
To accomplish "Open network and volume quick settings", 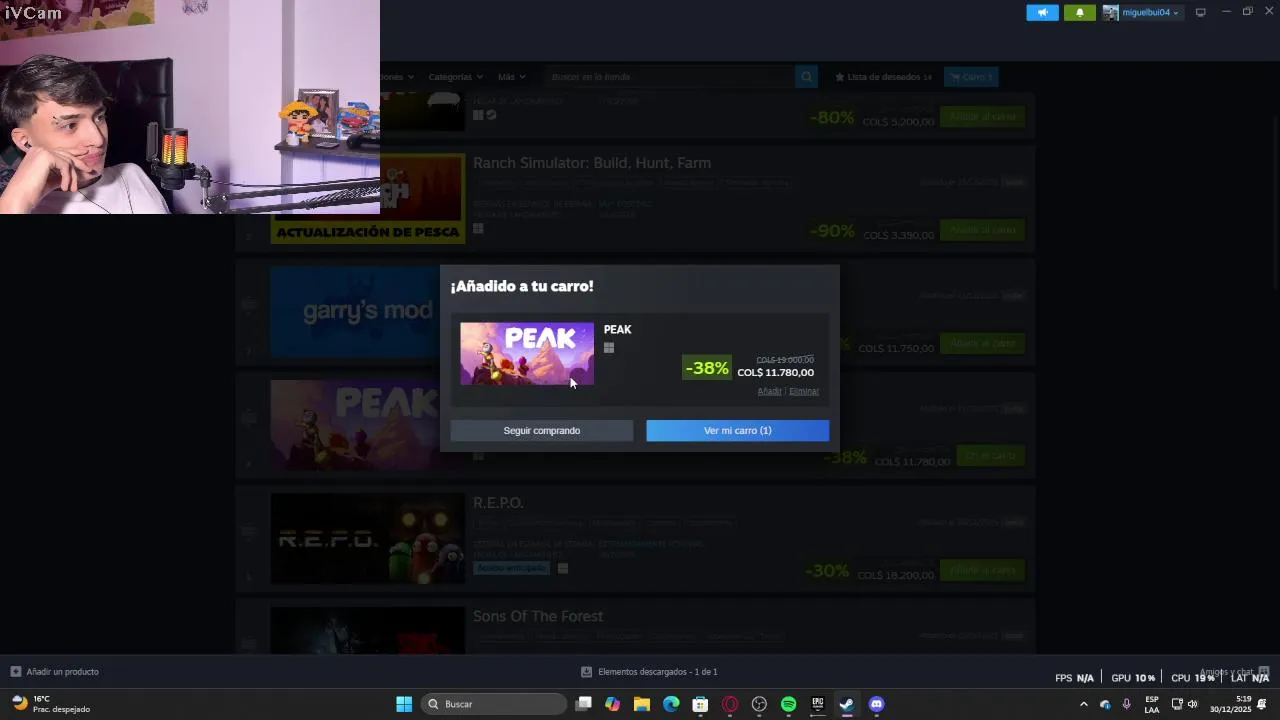I will click(1185, 704).
